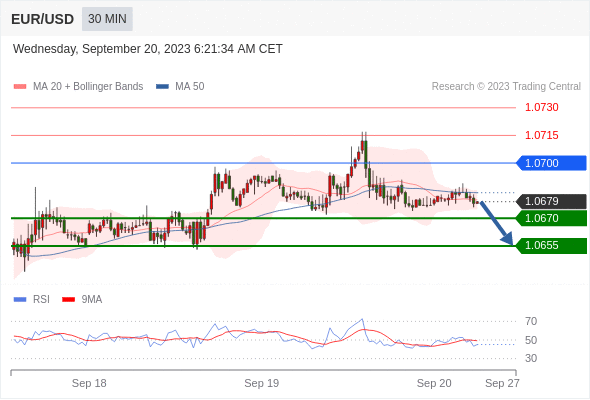The height and width of the screenshot is (400, 590).
Task: Click the red 1.0715 resistance label
Action: pos(541,135)
